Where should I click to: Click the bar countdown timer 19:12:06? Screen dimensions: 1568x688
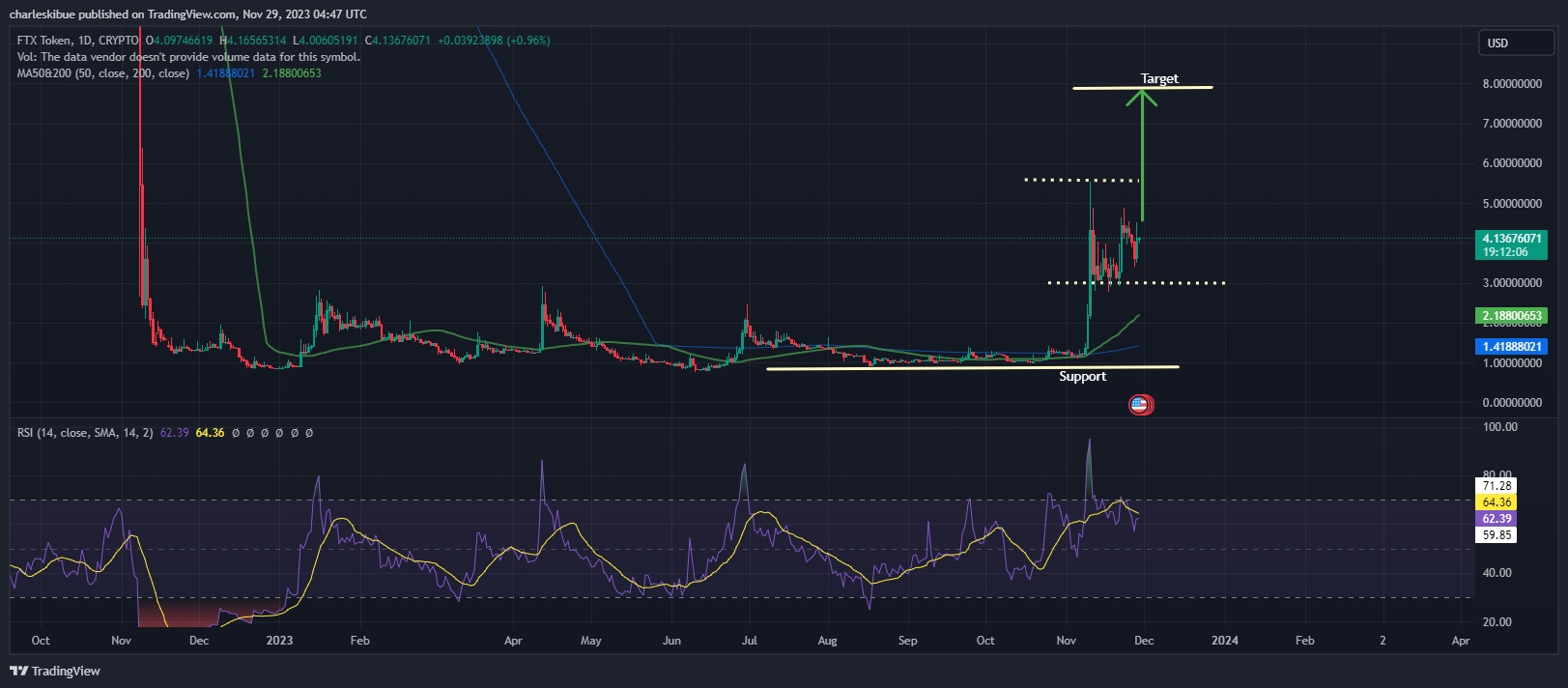click(1505, 252)
